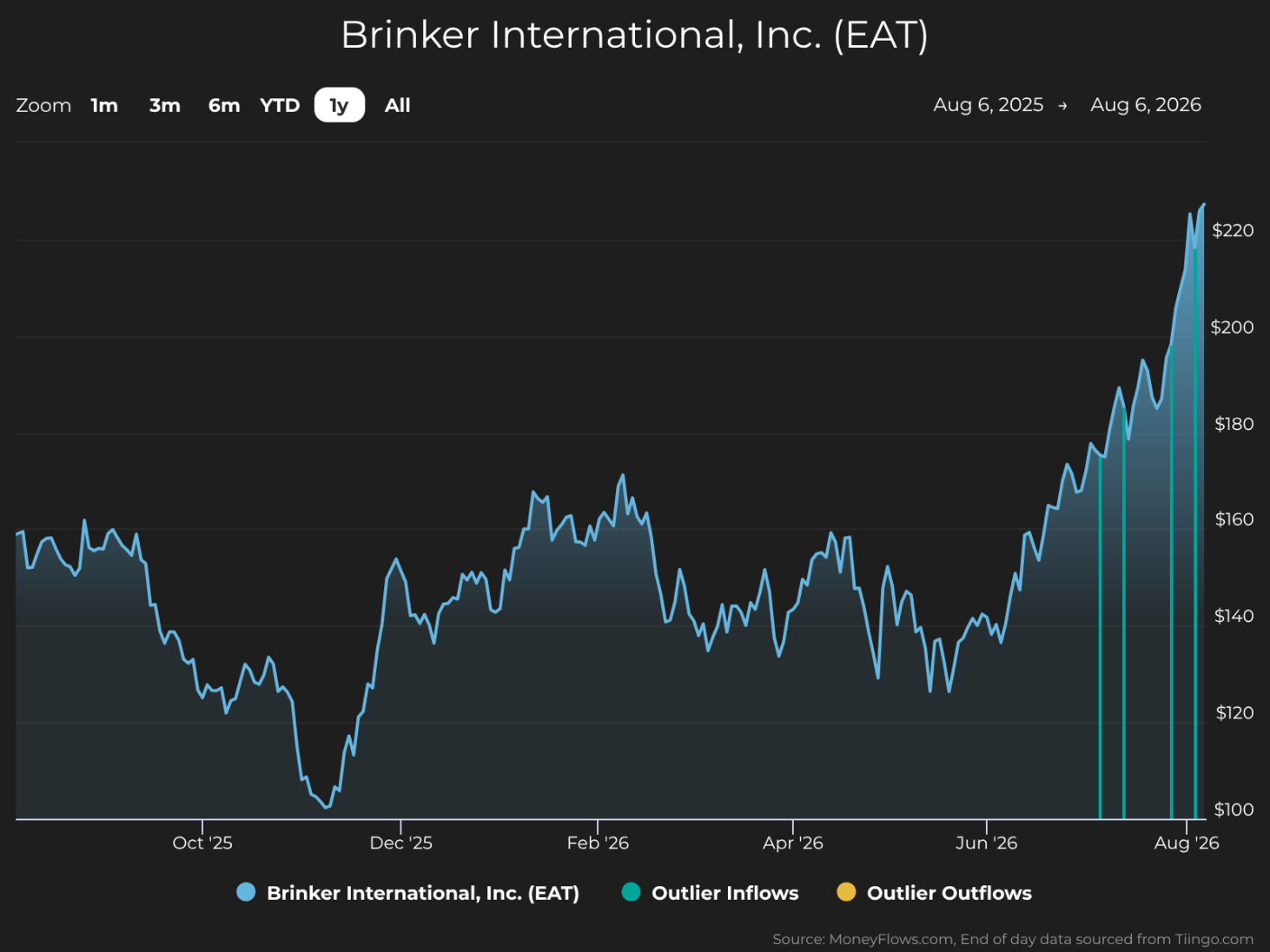Click the $220 price axis label

[1233, 231]
